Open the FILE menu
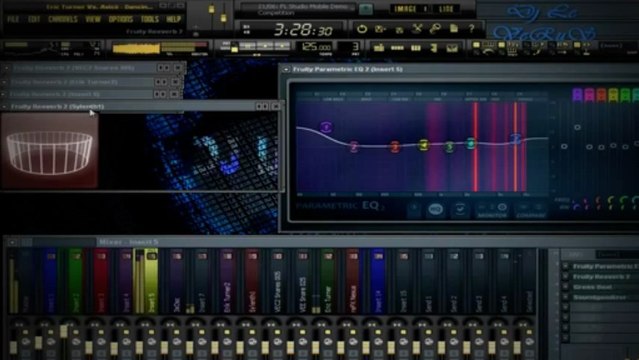Image resolution: width=639 pixels, height=360 pixels. coord(13,19)
